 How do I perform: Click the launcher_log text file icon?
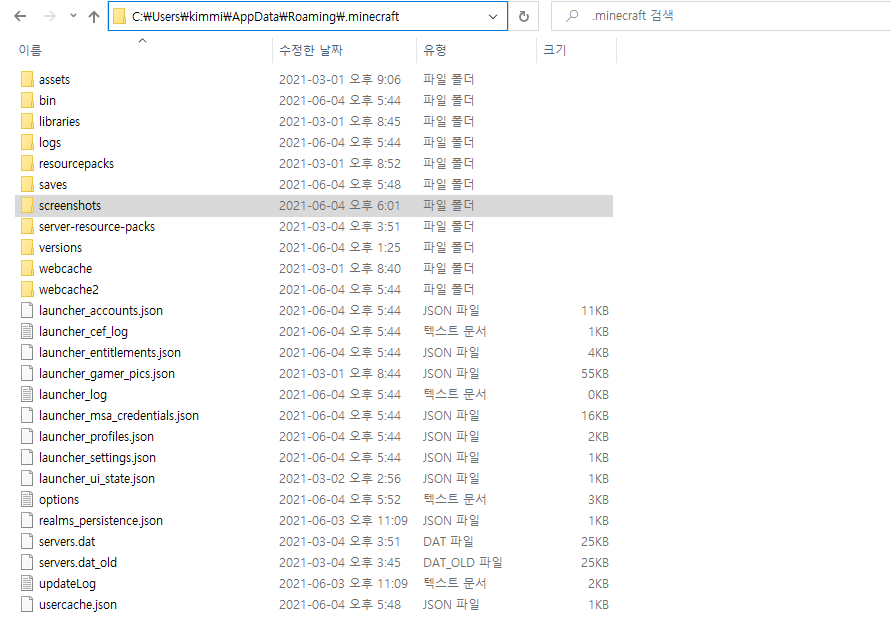(x=27, y=395)
